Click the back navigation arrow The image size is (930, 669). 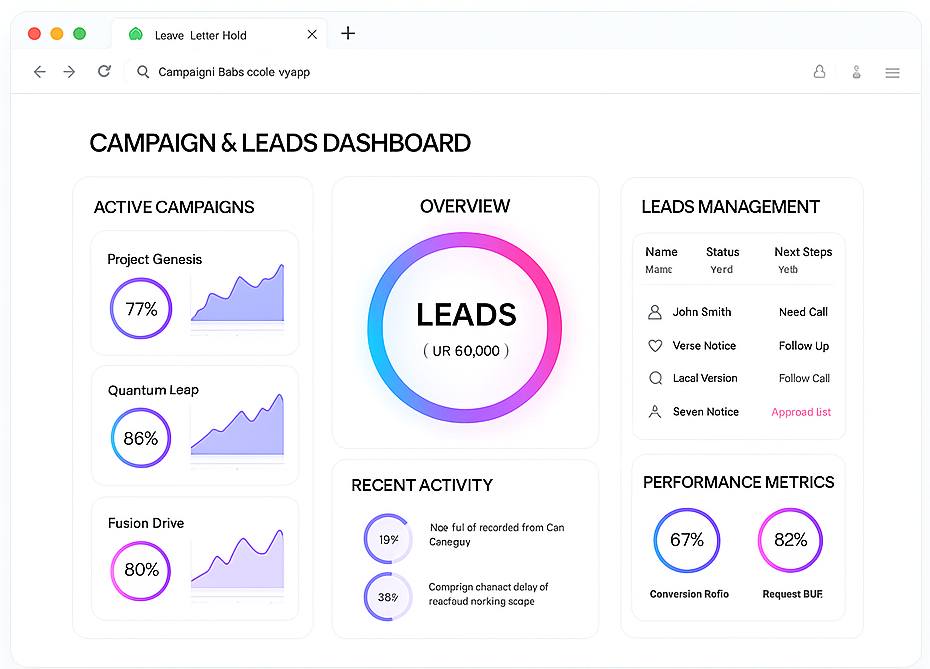[x=39, y=72]
